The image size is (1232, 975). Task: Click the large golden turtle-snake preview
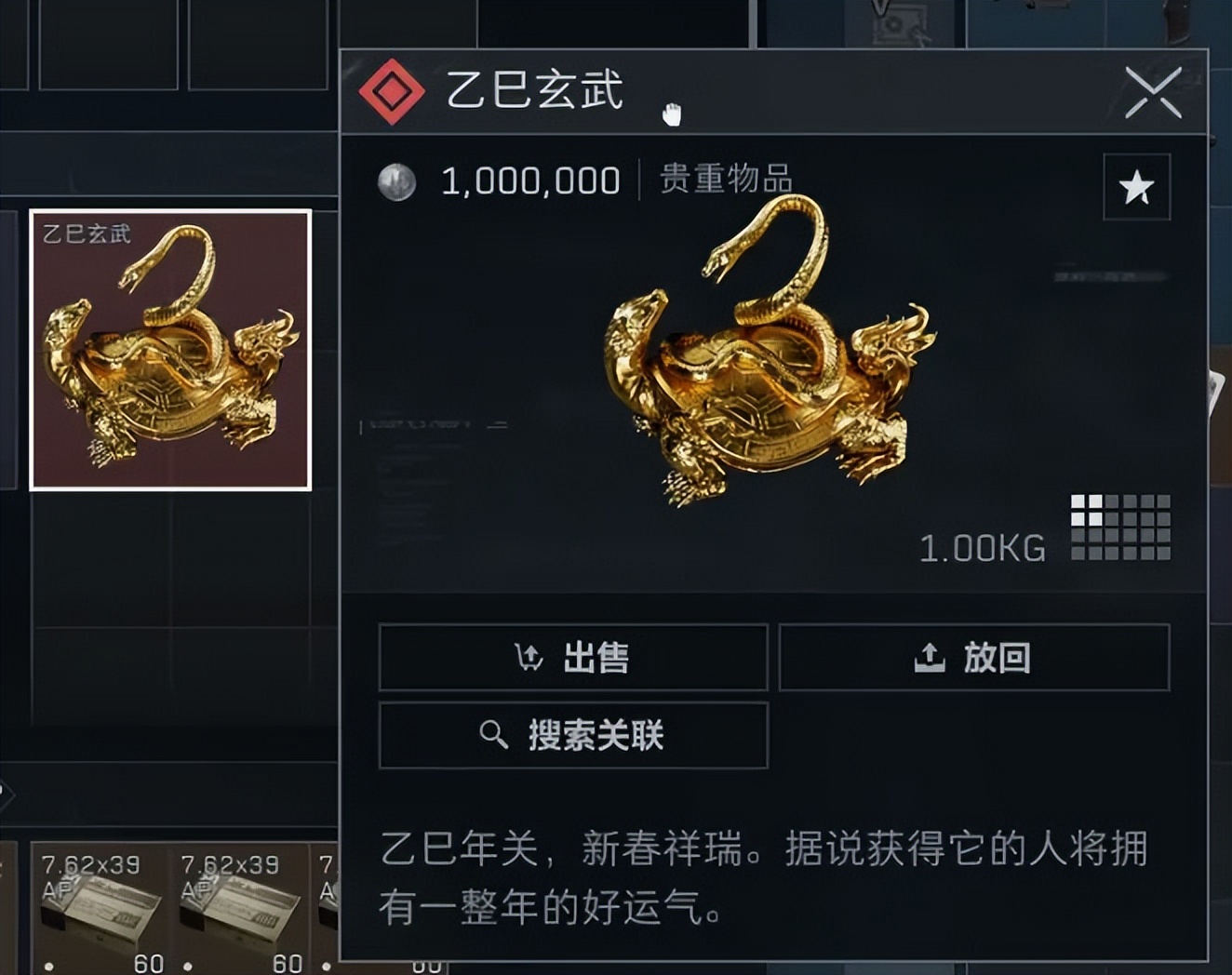pyautogui.click(x=770, y=352)
